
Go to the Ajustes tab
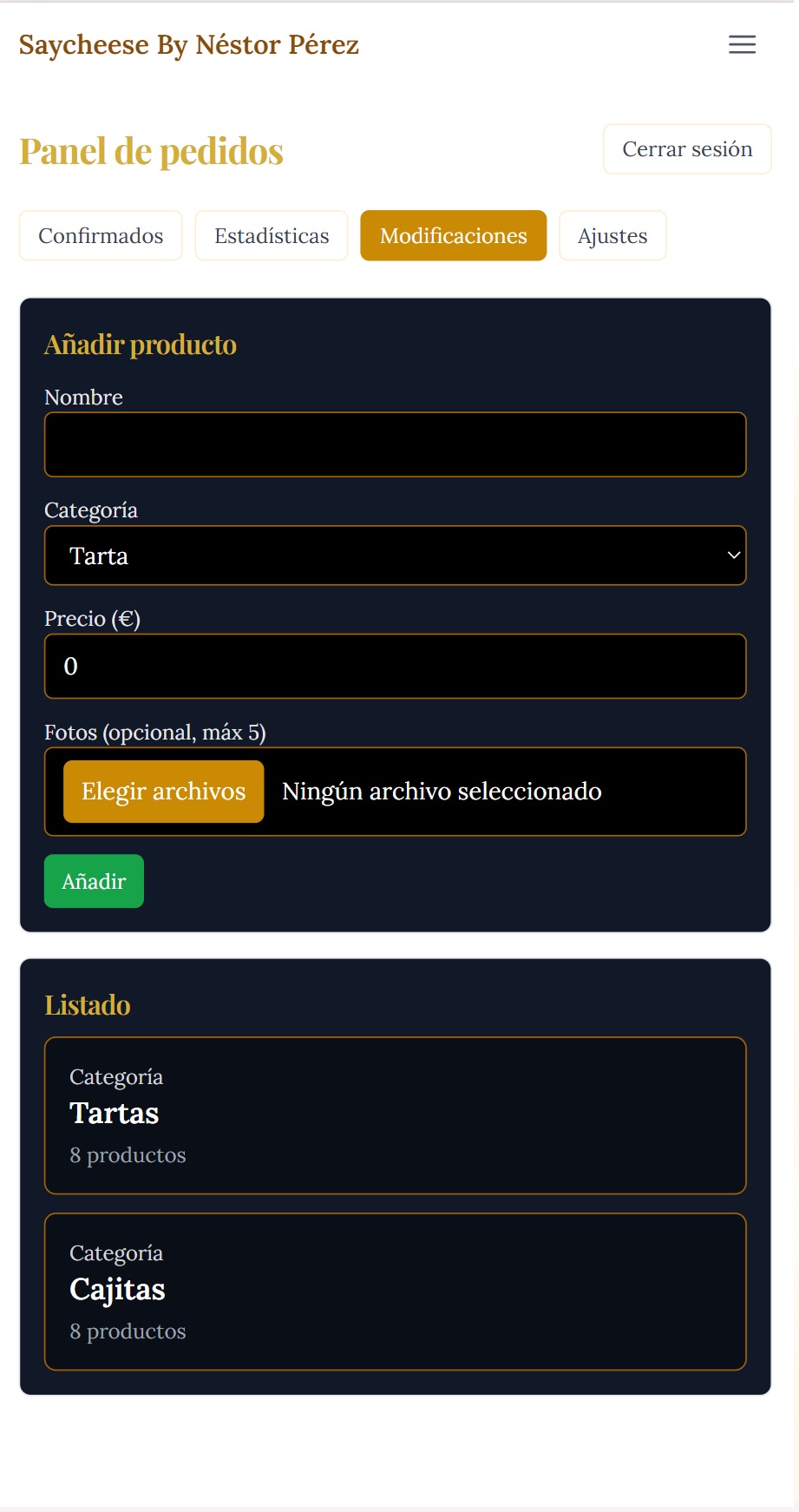pyautogui.click(x=612, y=235)
